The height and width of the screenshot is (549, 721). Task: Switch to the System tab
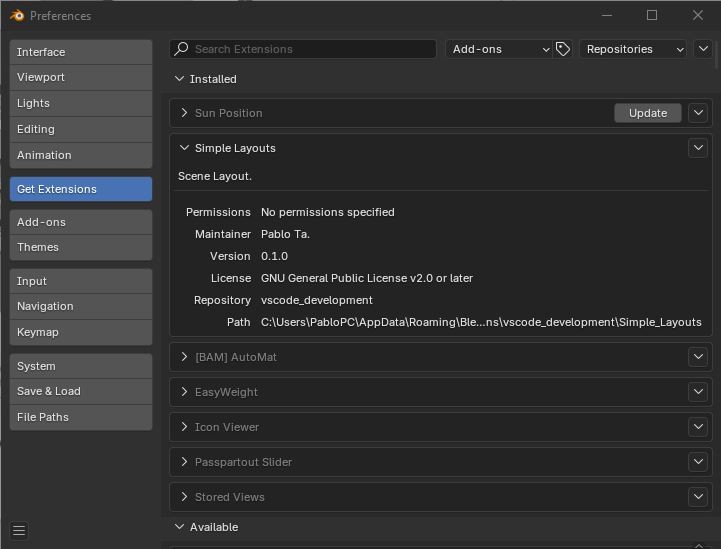(x=81, y=366)
